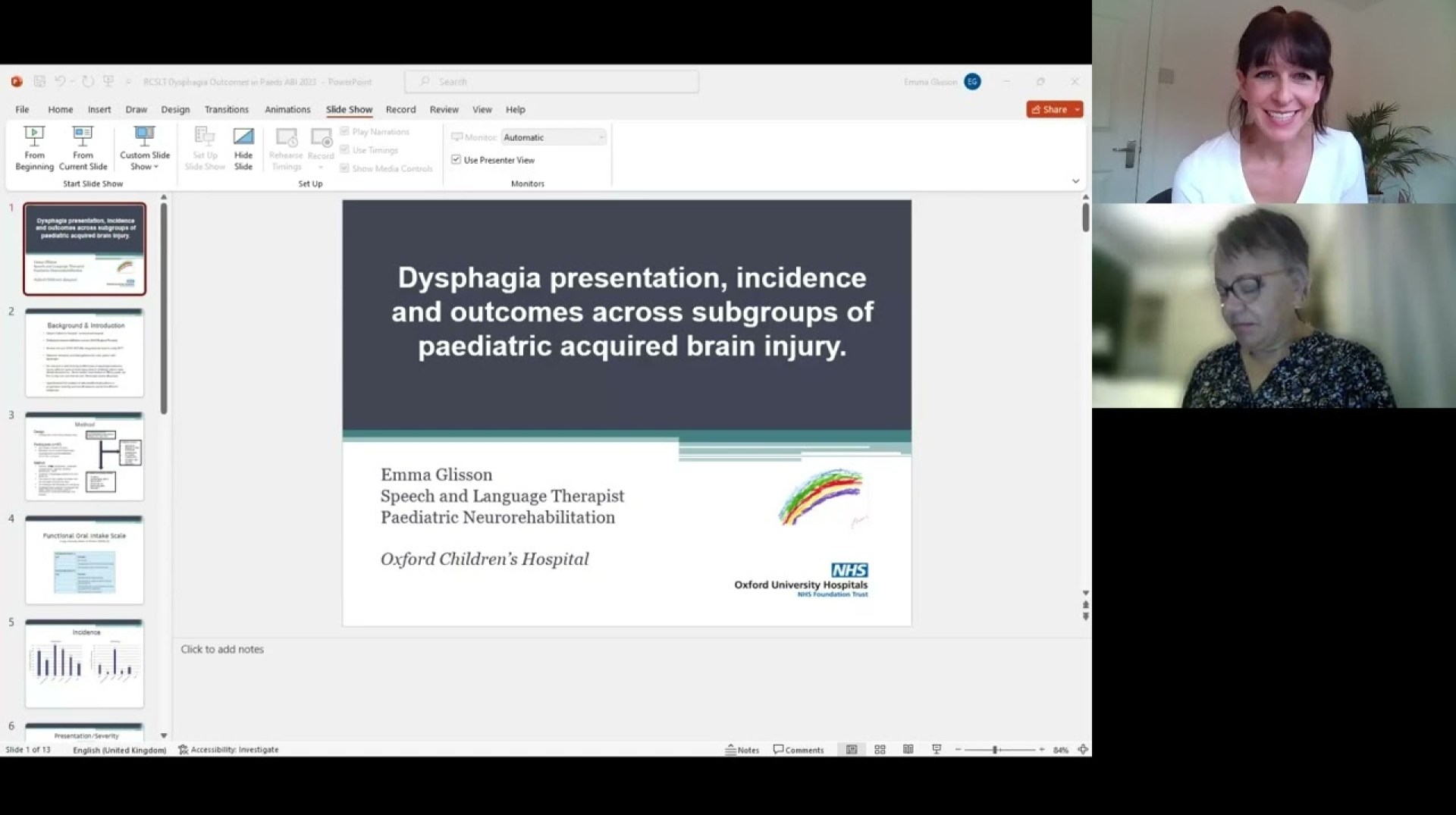Click the Search box in title bar
Image resolution: width=1456 pixels, height=815 pixels.
click(552, 81)
